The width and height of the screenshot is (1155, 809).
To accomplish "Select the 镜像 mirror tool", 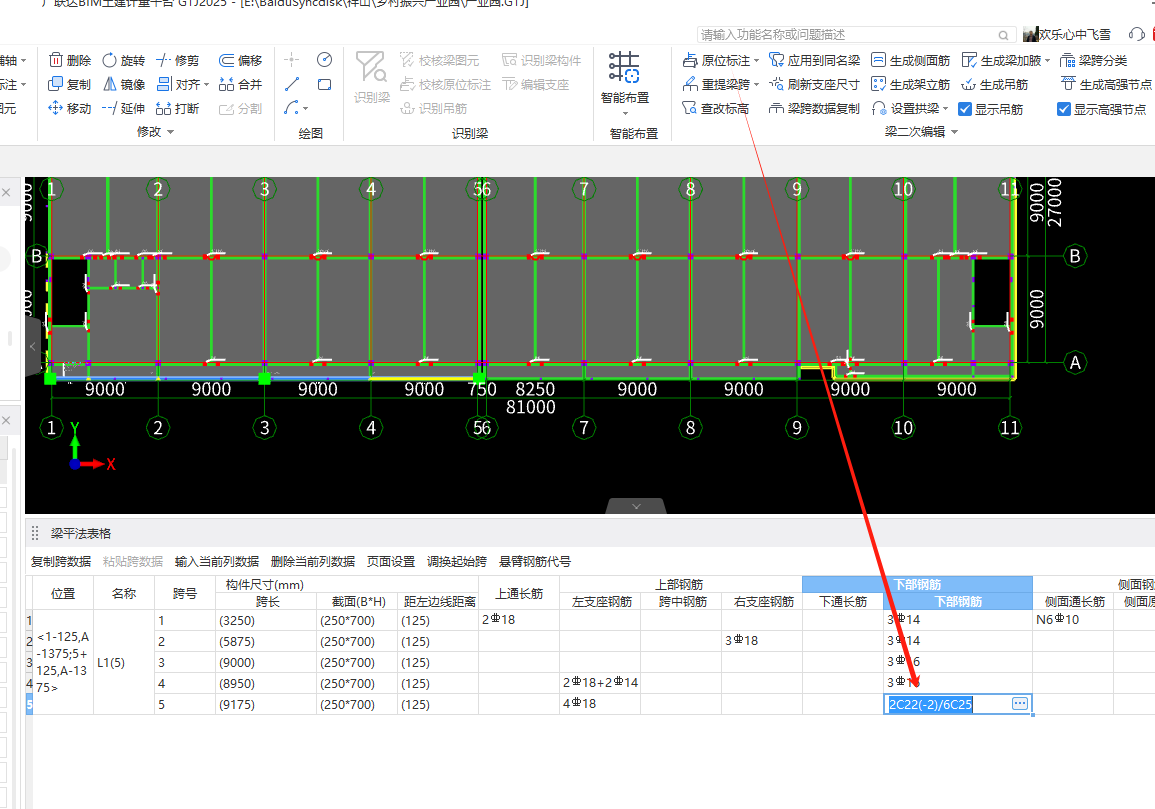I will [x=123, y=85].
